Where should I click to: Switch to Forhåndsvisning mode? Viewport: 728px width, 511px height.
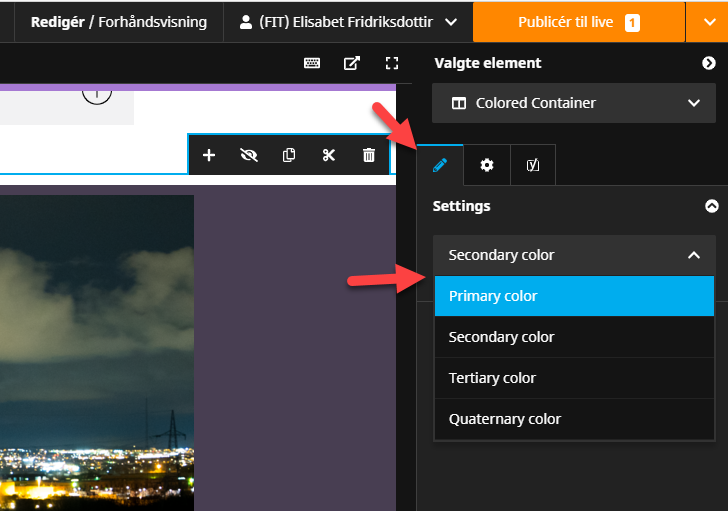tap(153, 22)
